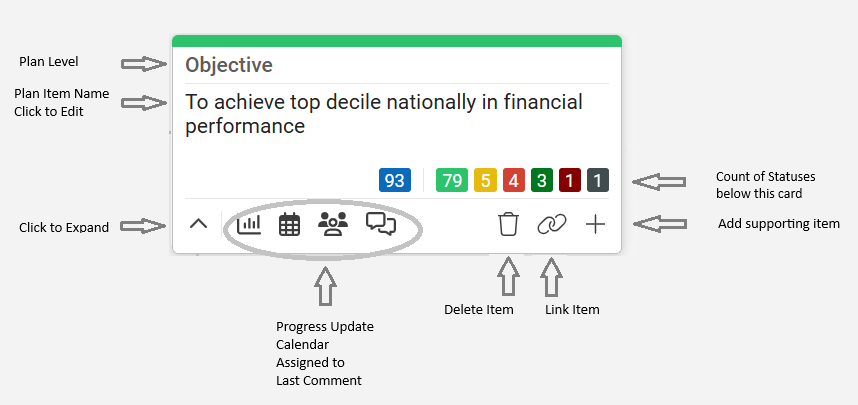Add a supporting item with plus icon
The height and width of the screenshot is (405, 858).
point(595,224)
